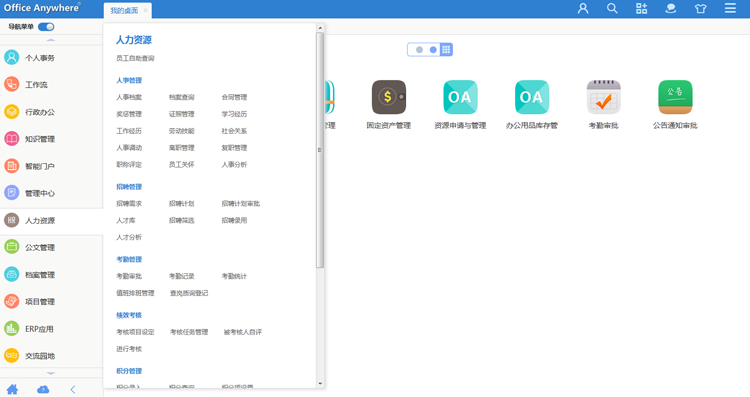The width and height of the screenshot is (750, 397).
Task: Open the 招聘计划审批 entry
Action: click(x=241, y=204)
